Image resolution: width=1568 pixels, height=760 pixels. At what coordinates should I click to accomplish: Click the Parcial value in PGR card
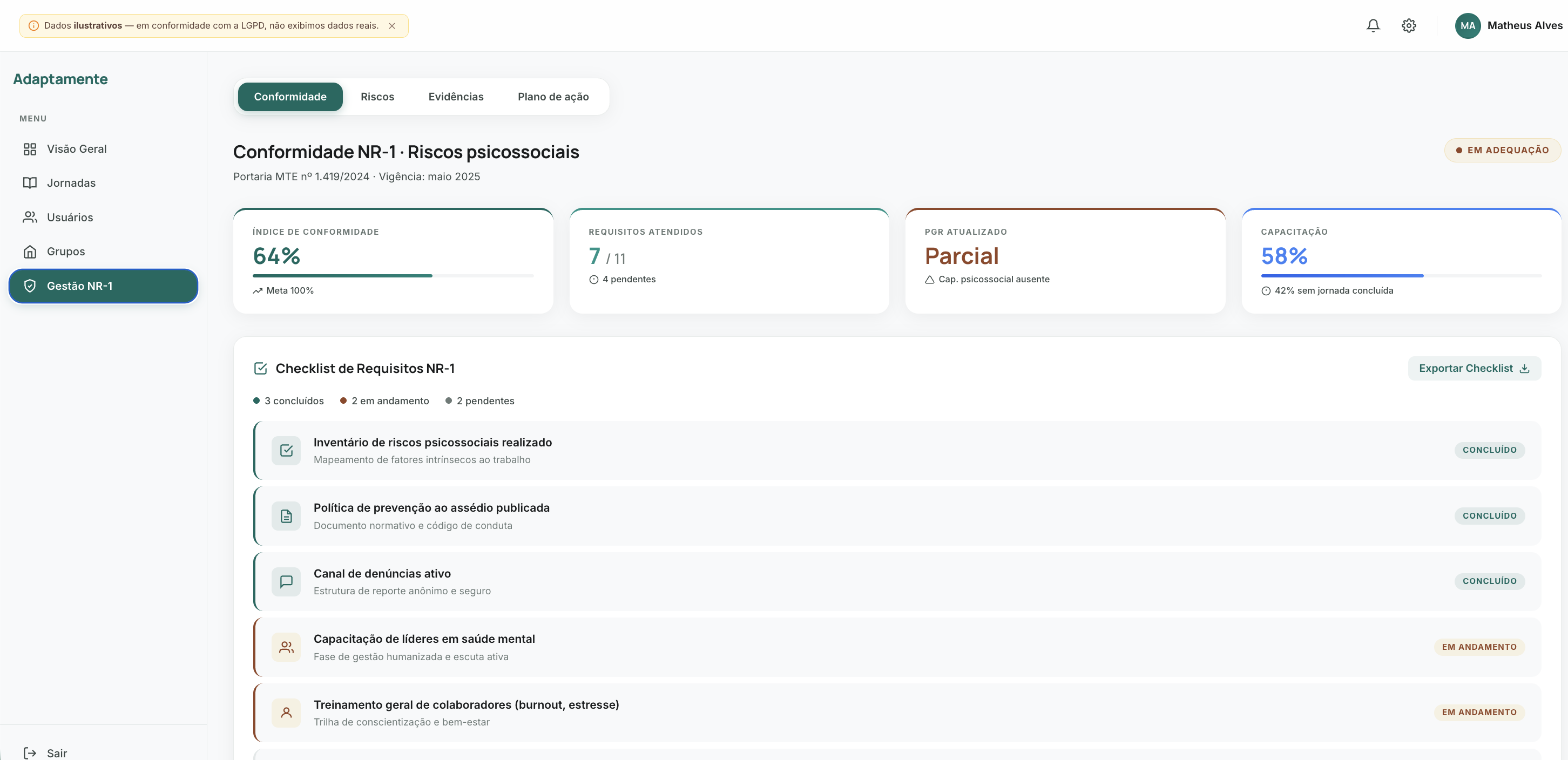point(962,256)
